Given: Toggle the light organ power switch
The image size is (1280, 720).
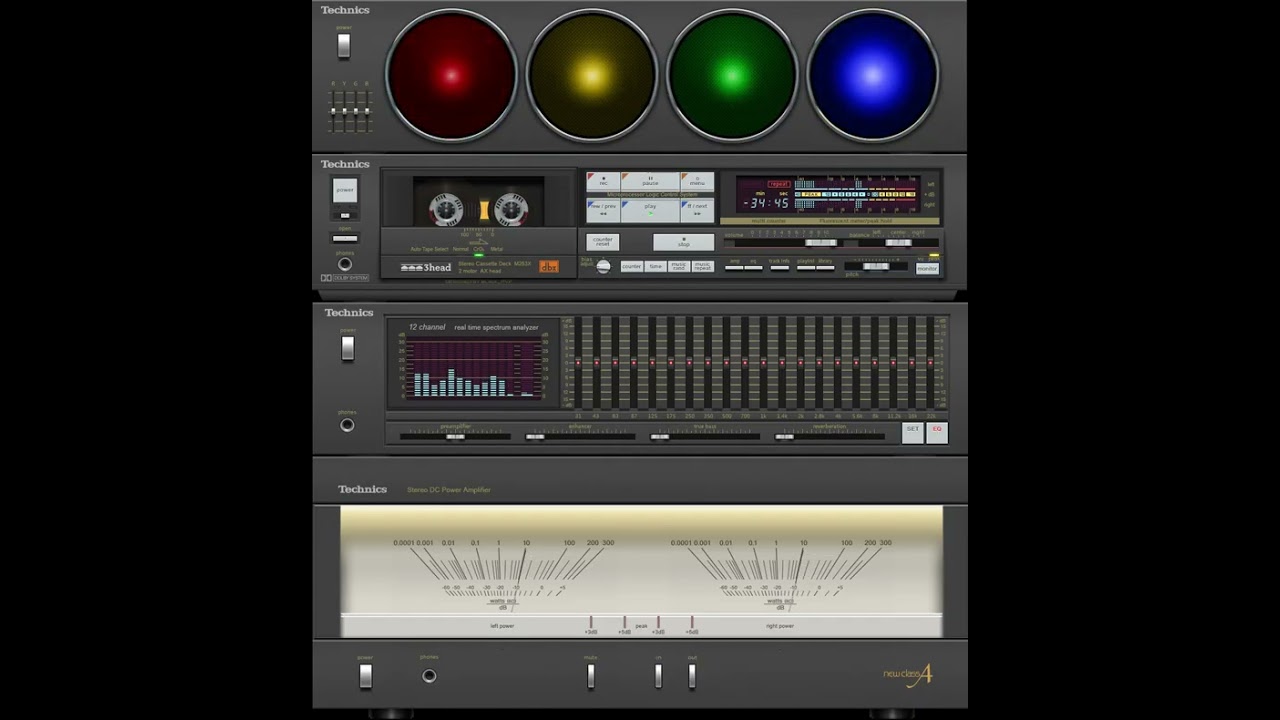Looking at the screenshot, I should pyautogui.click(x=344, y=46).
